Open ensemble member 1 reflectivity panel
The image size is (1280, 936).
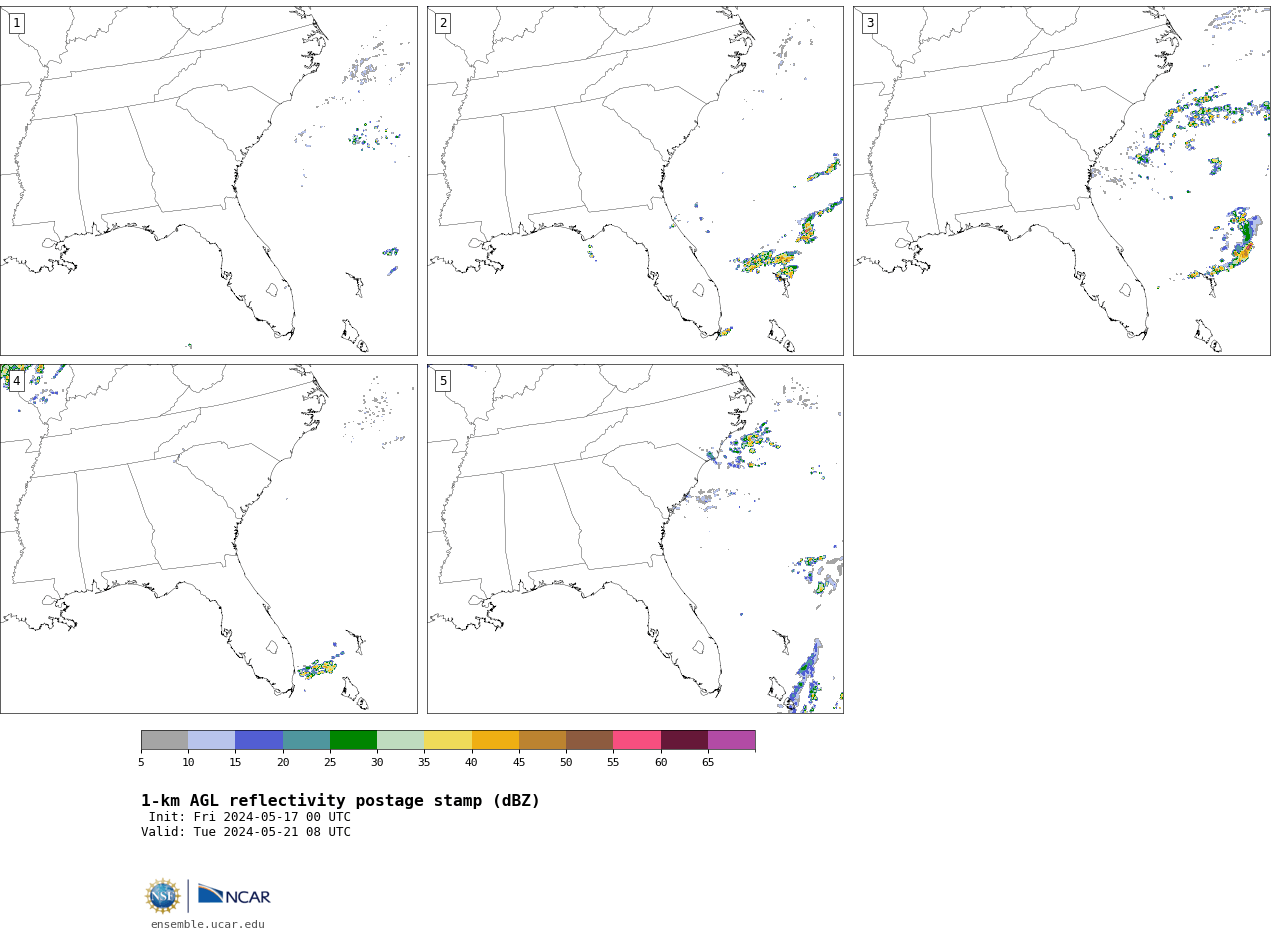[208, 181]
